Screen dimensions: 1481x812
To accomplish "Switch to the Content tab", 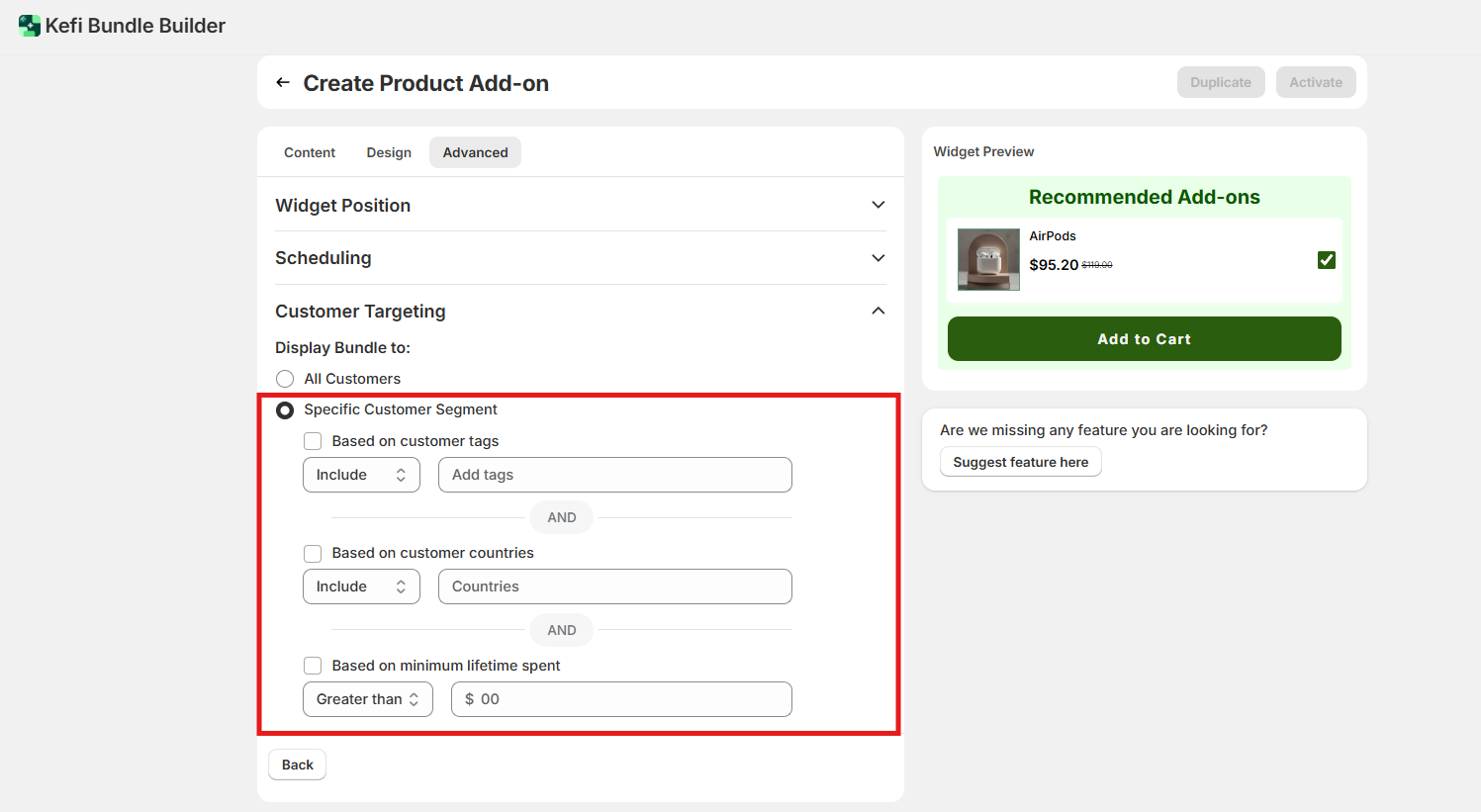I will point(310,152).
